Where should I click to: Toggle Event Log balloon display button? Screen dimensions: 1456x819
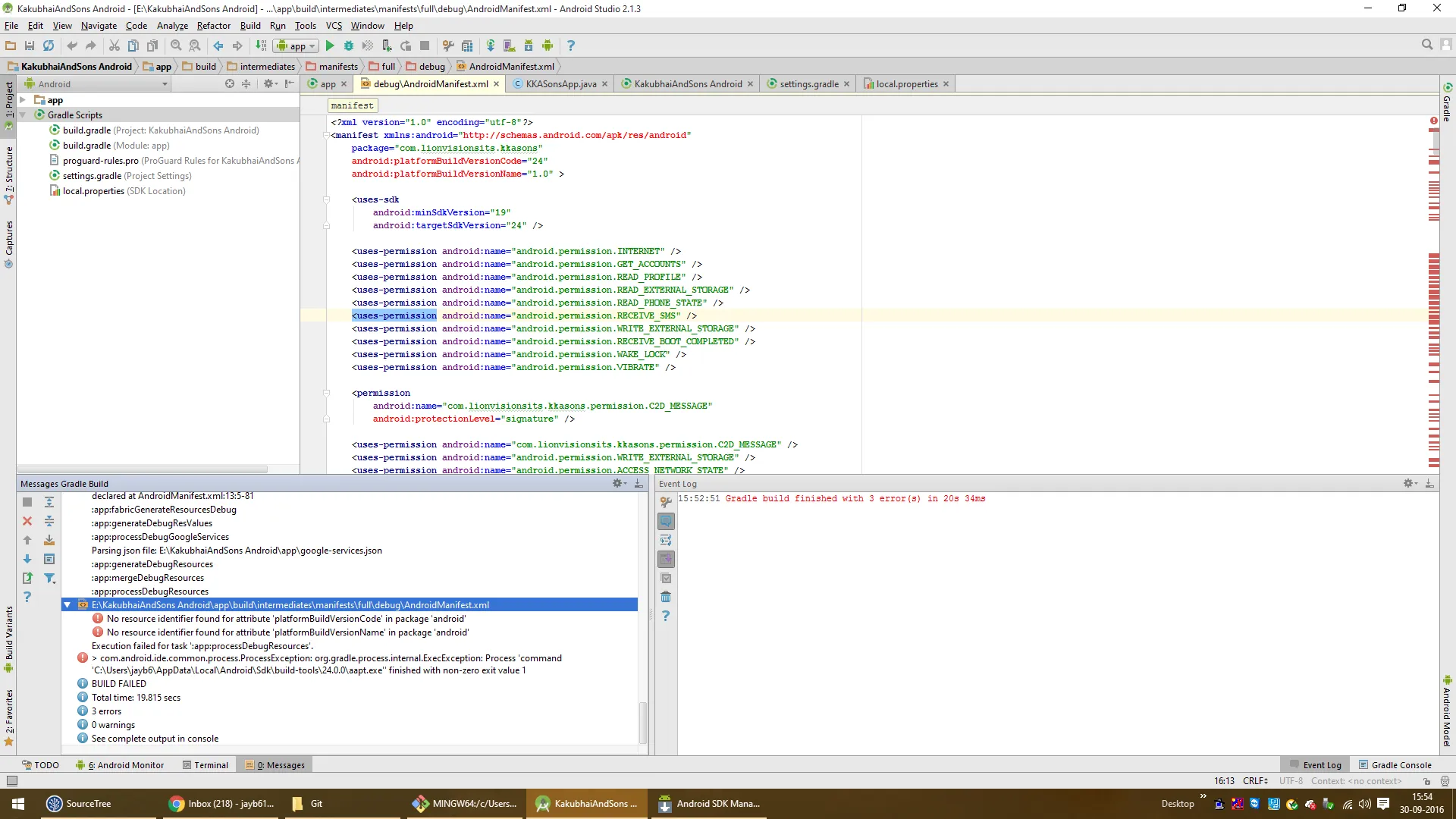(x=666, y=521)
